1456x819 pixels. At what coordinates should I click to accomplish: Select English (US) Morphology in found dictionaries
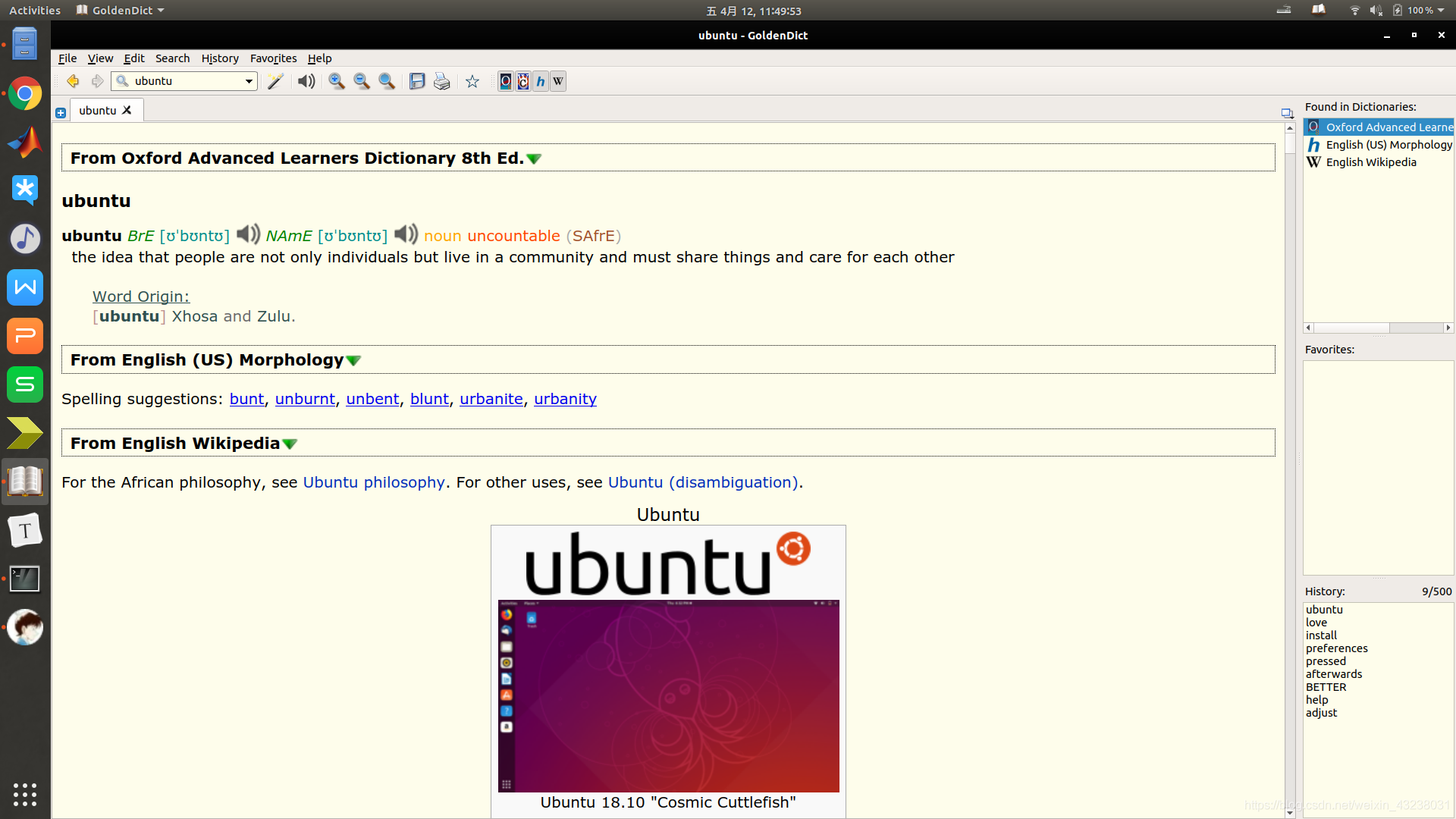pos(1379,145)
